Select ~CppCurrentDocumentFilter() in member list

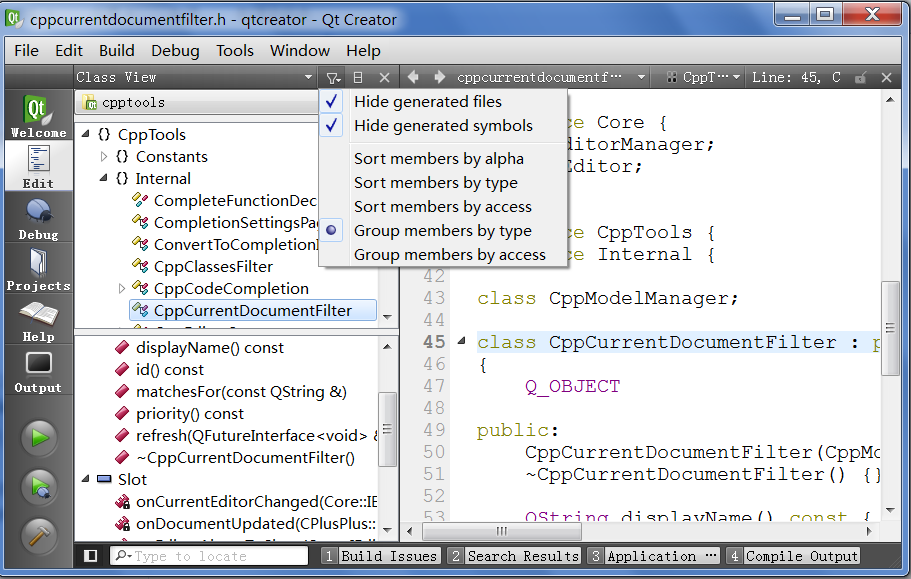pyautogui.click(x=245, y=458)
